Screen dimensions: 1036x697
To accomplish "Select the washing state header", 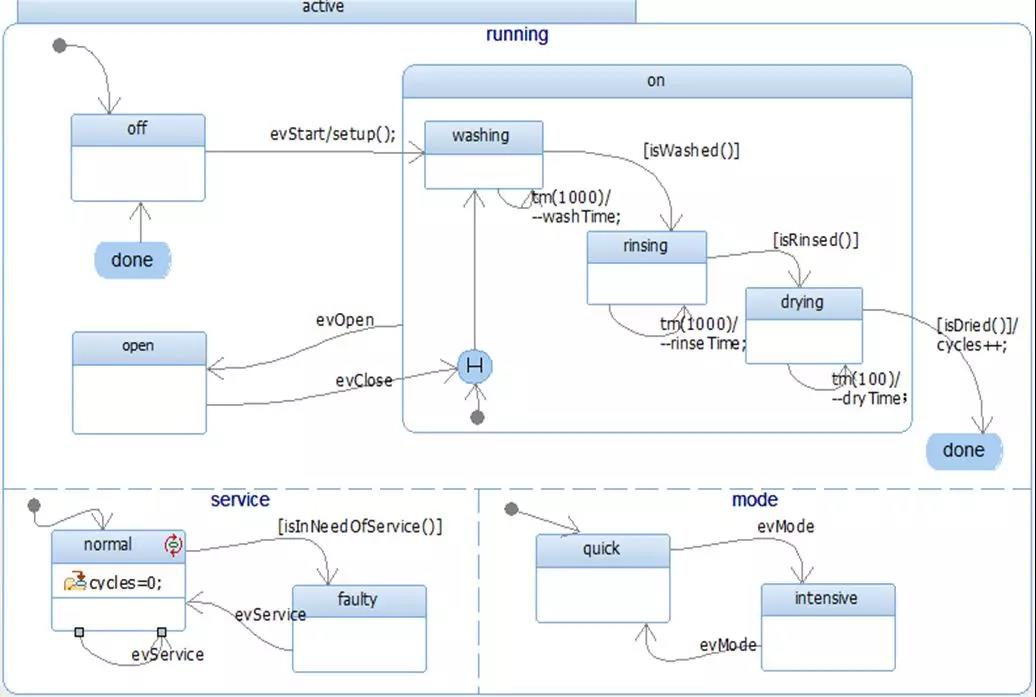I will tap(483, 135).
